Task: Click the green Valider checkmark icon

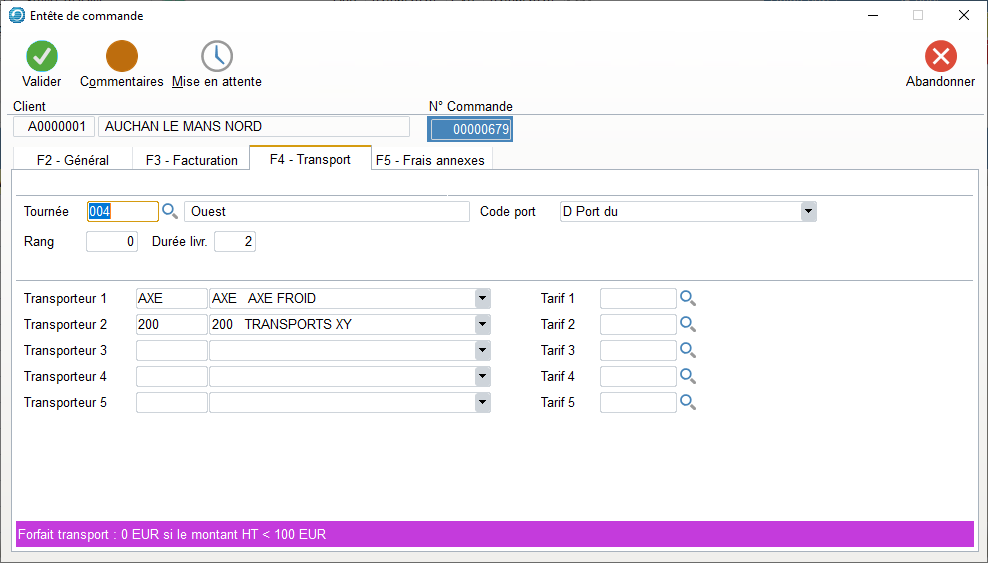Action: [42, 57]
